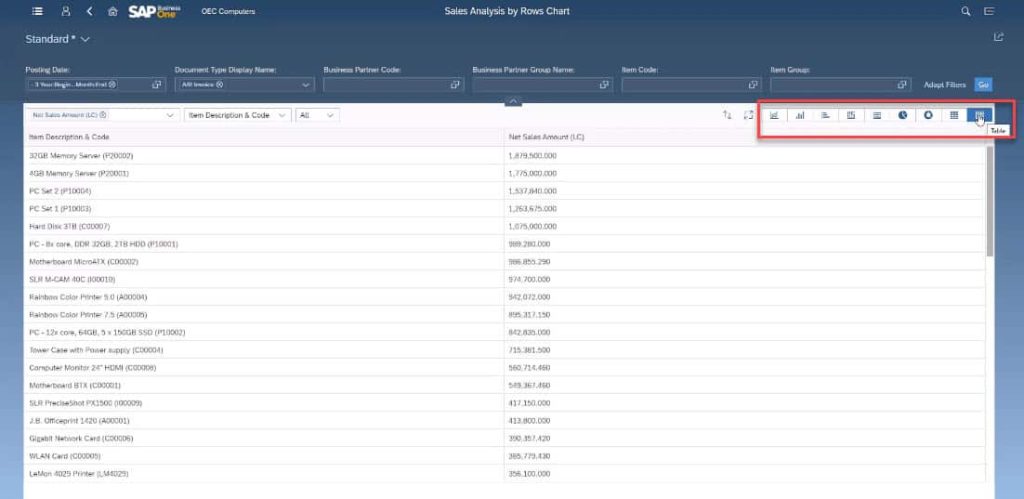Click Adapt Filters

944,84
